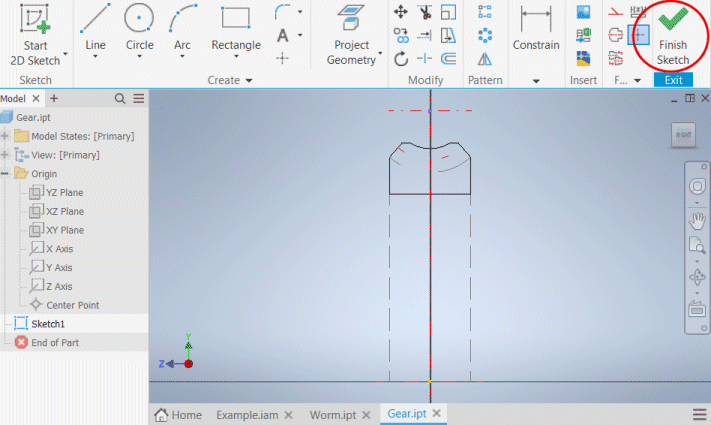711x425 pixels.
Task: Expand the Model States node
Action: (x=5, y=136)
